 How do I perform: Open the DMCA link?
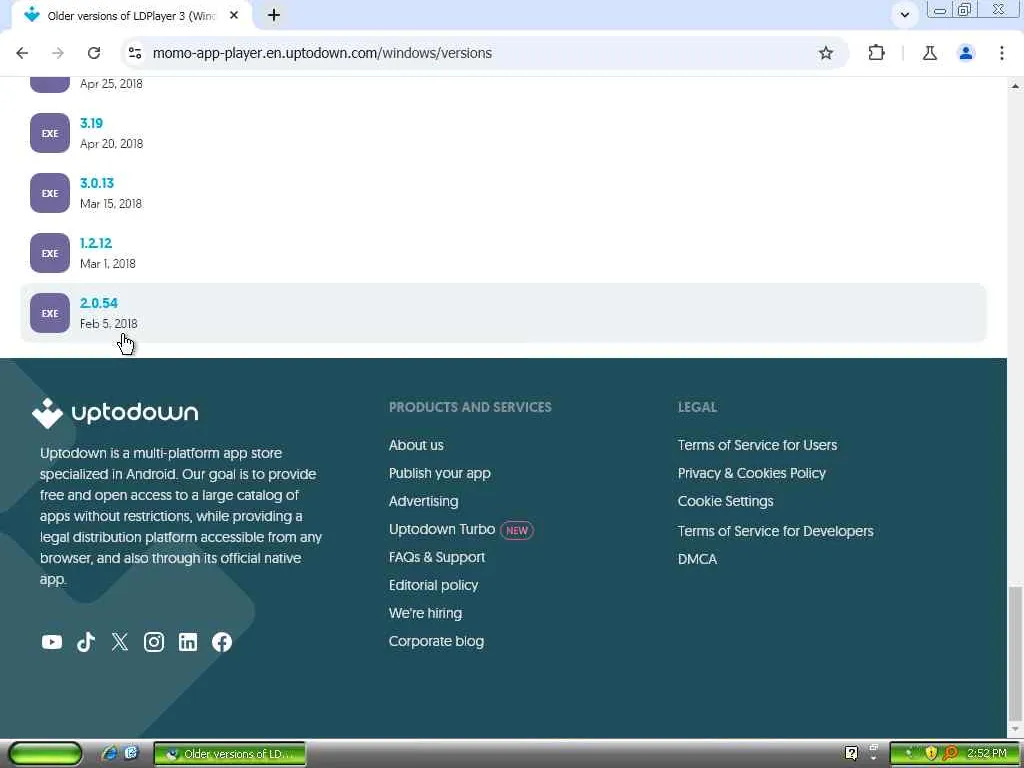pos(697,559)
